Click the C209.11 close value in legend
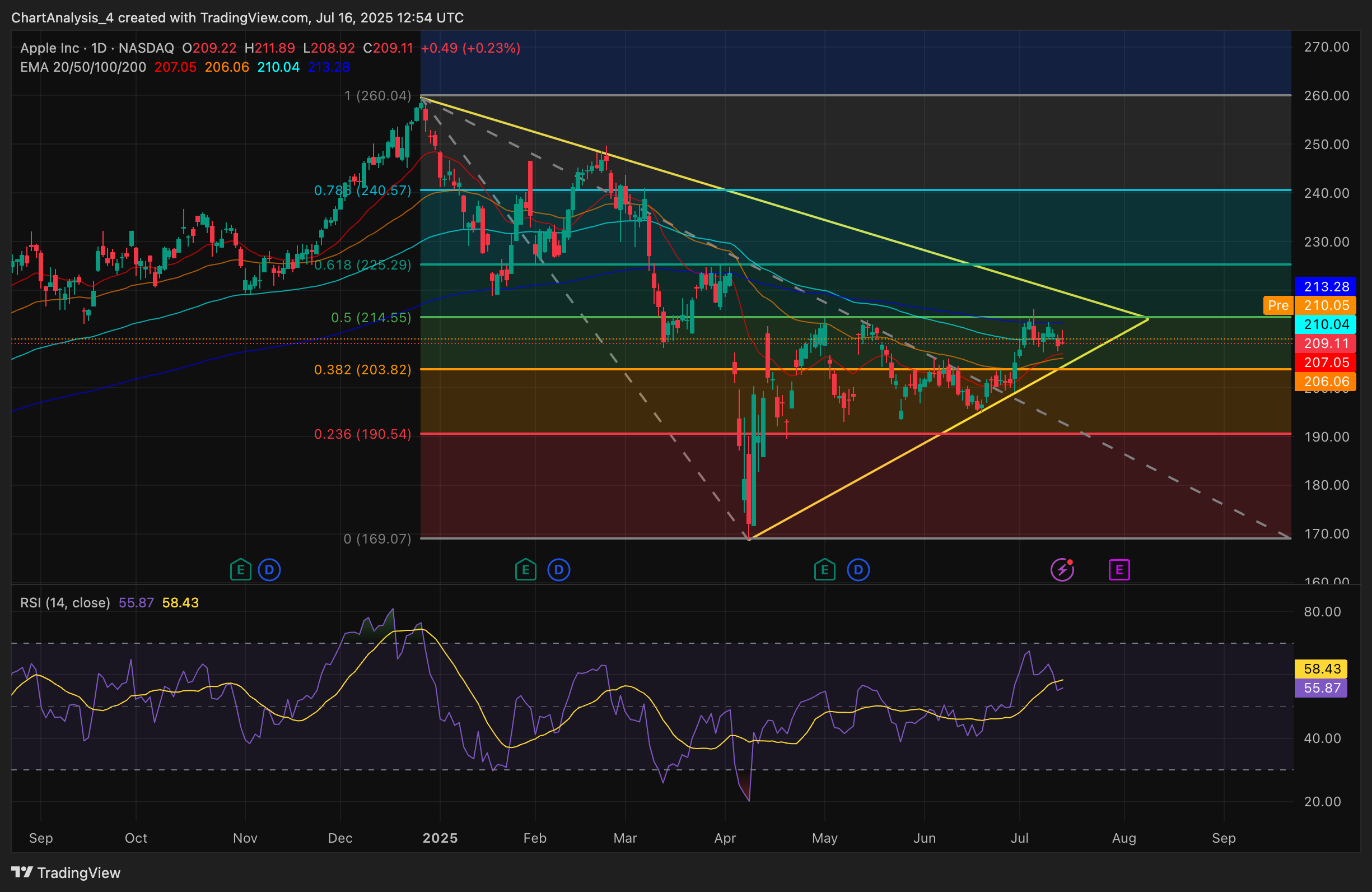The width and height of the screenshot is (1372, 892). tap(388, 48)
